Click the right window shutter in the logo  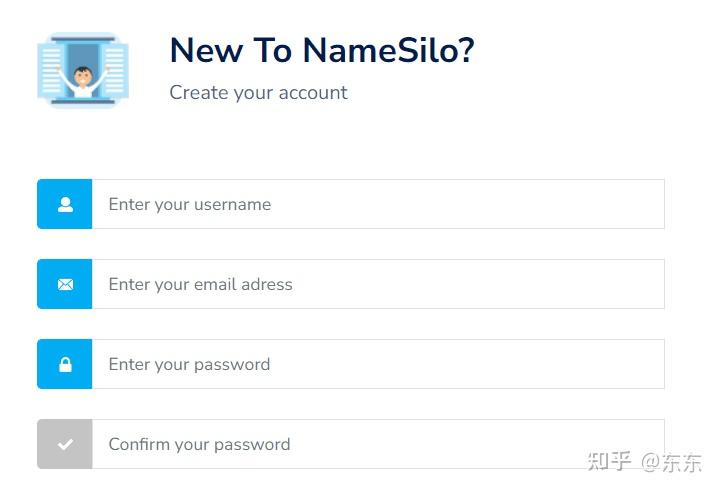point(114,70)
